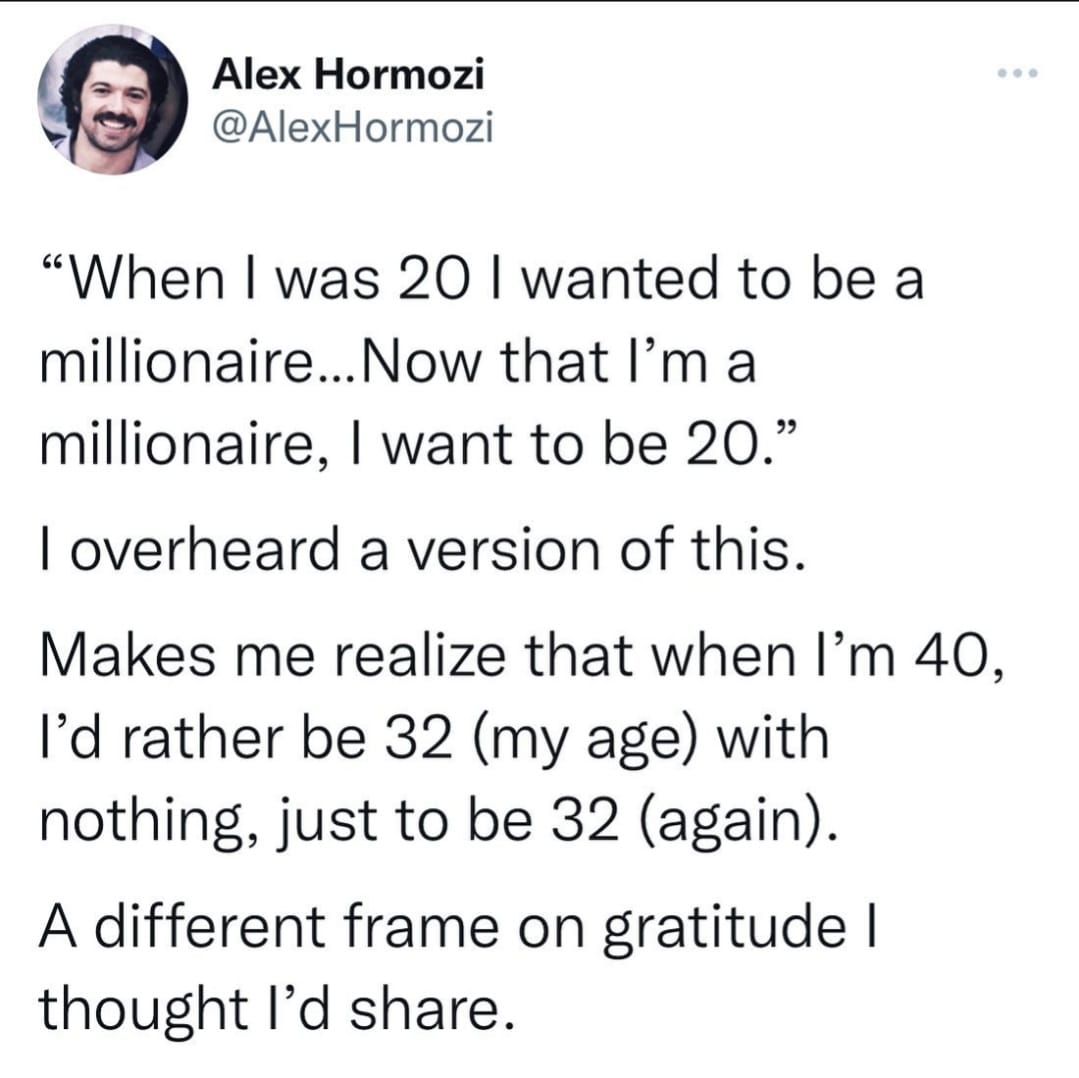The width and height of the screenshot is (1079, 1078).
Task: Open the @AlexHormozi handle link
Action: pos(353,127)
